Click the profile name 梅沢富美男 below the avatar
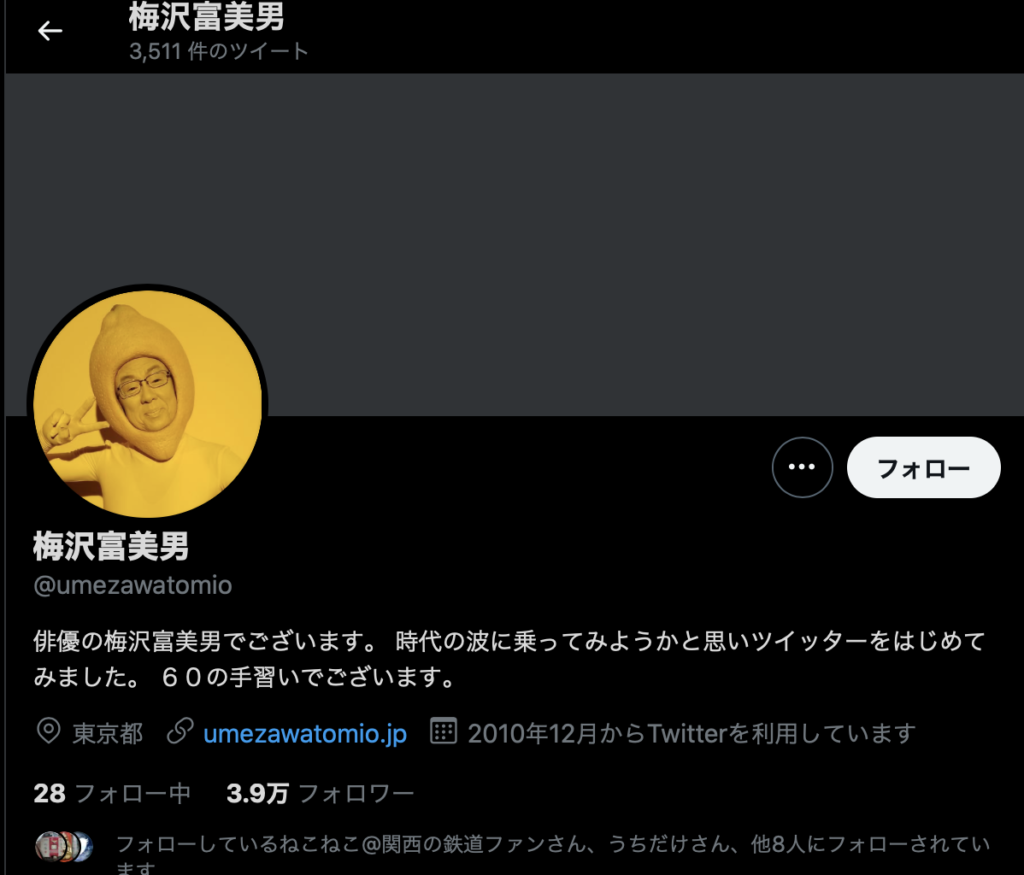1024x875 pixels. (x=111, y=547)
